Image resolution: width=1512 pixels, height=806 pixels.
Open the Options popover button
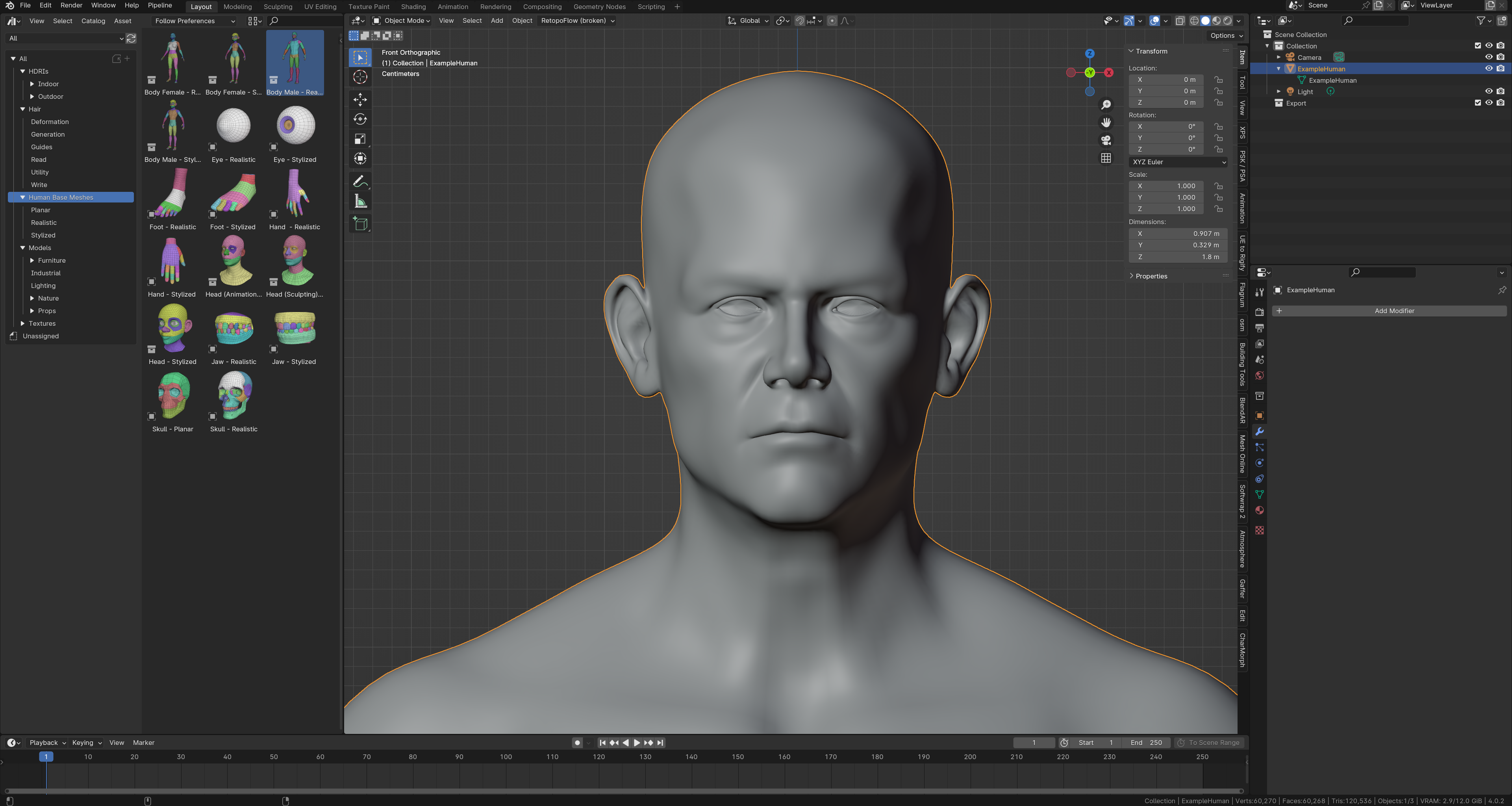click(1226, 36)
